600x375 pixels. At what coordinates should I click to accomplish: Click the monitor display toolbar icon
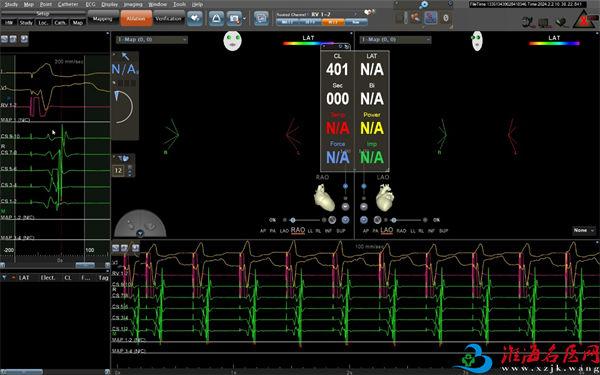pos(261,18)
